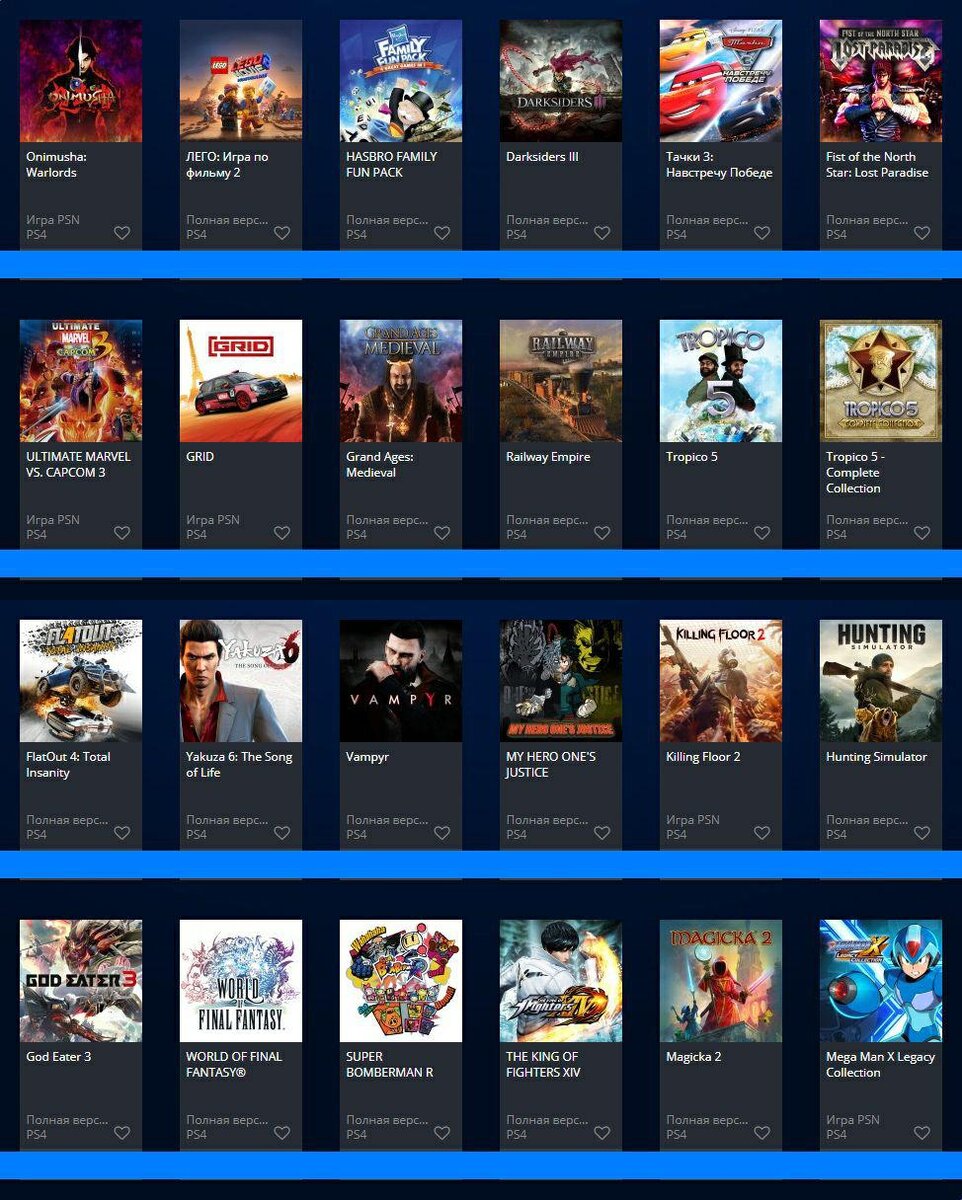Open Mega Man X Legacy cover image
The width and height of the screenshot is (962, 1200).
[x=881, y=981]
